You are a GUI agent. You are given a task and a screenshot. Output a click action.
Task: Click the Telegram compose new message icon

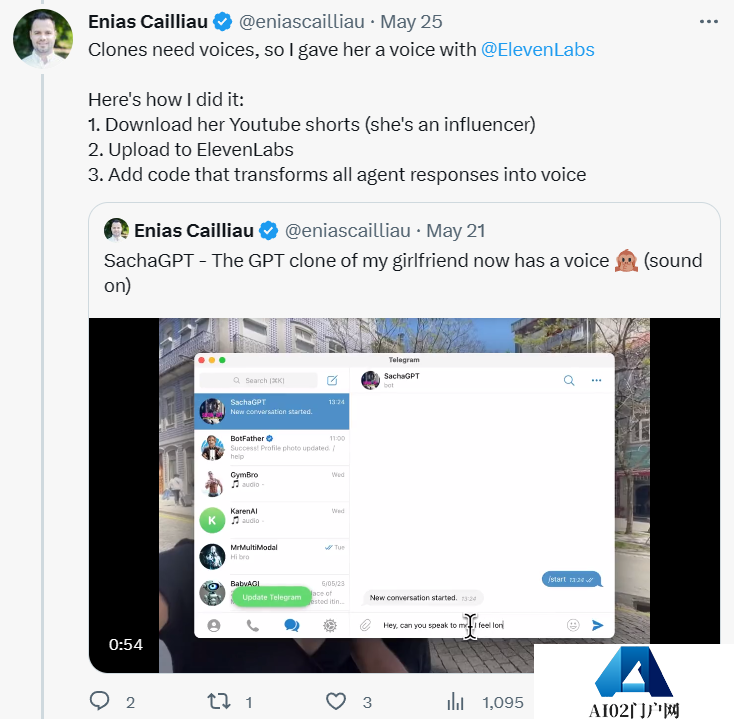pyautogui.click(x=332, y=380)
